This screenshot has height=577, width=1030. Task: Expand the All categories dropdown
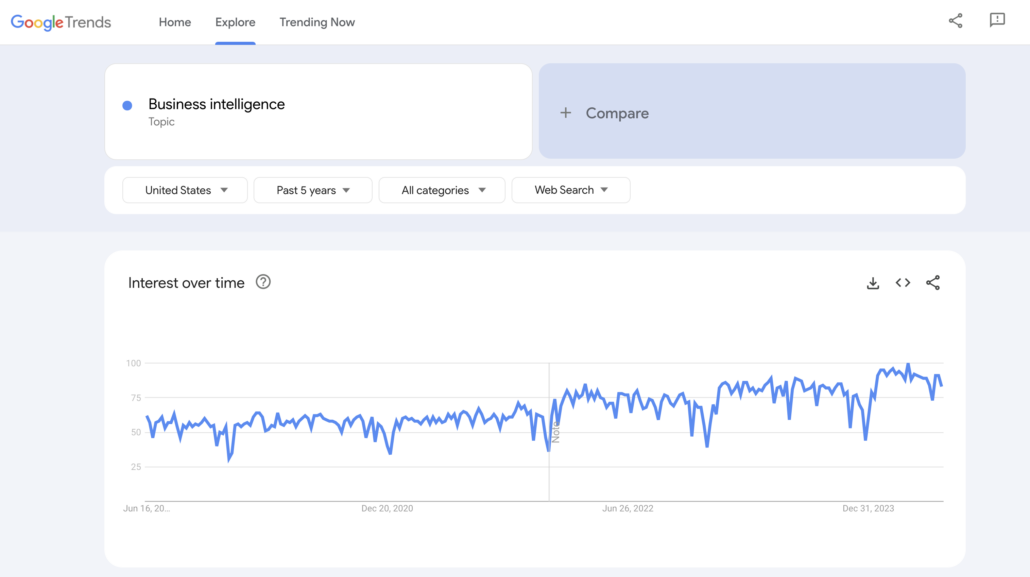click(x=442, y=190)
